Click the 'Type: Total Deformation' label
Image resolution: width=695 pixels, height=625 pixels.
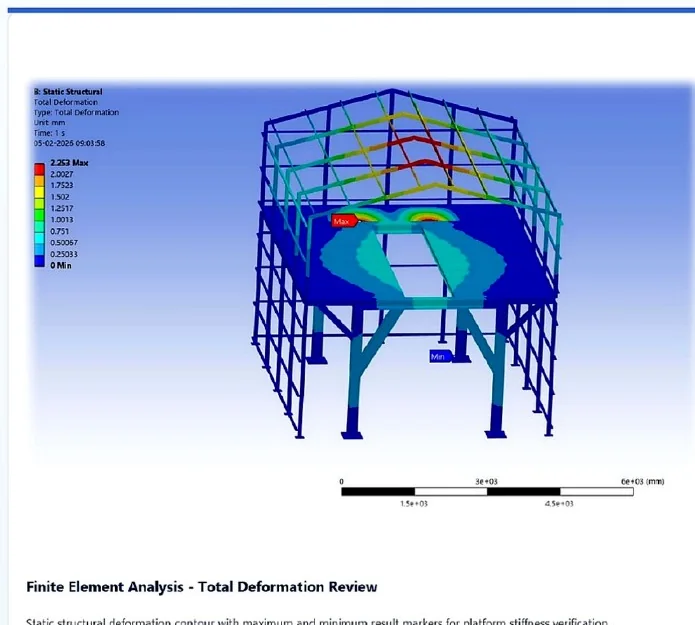coord(76,113)
